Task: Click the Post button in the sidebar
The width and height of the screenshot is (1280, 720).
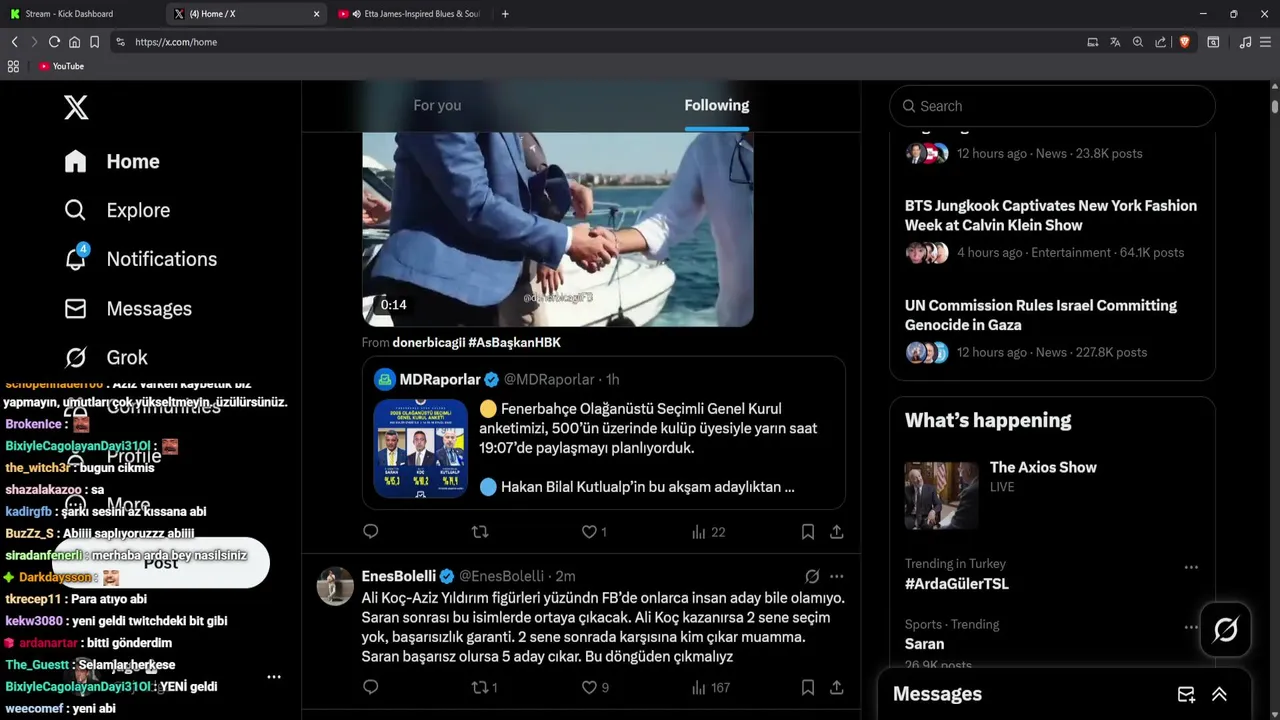Action: point(160,563)
